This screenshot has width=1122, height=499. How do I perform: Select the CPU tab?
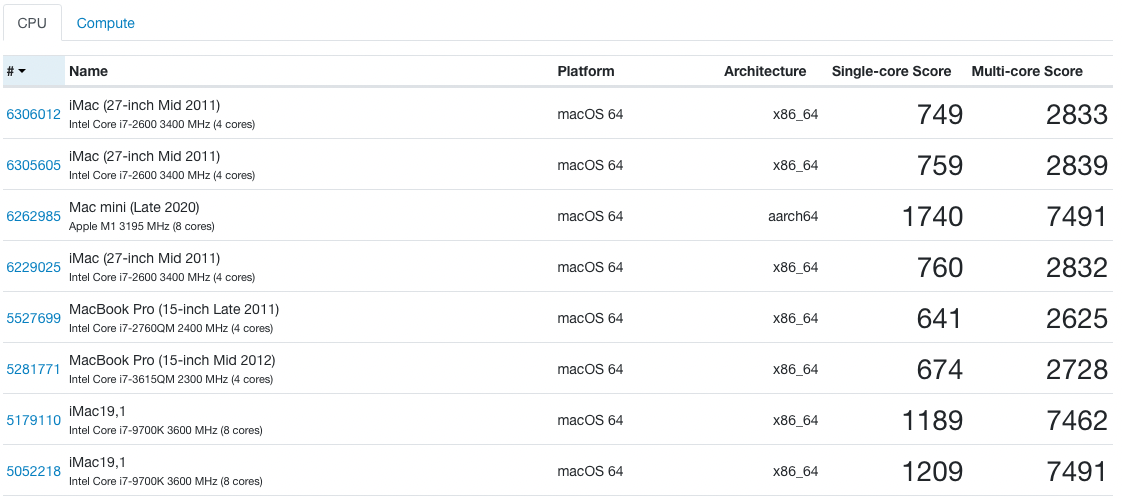(x=32, y=23)
